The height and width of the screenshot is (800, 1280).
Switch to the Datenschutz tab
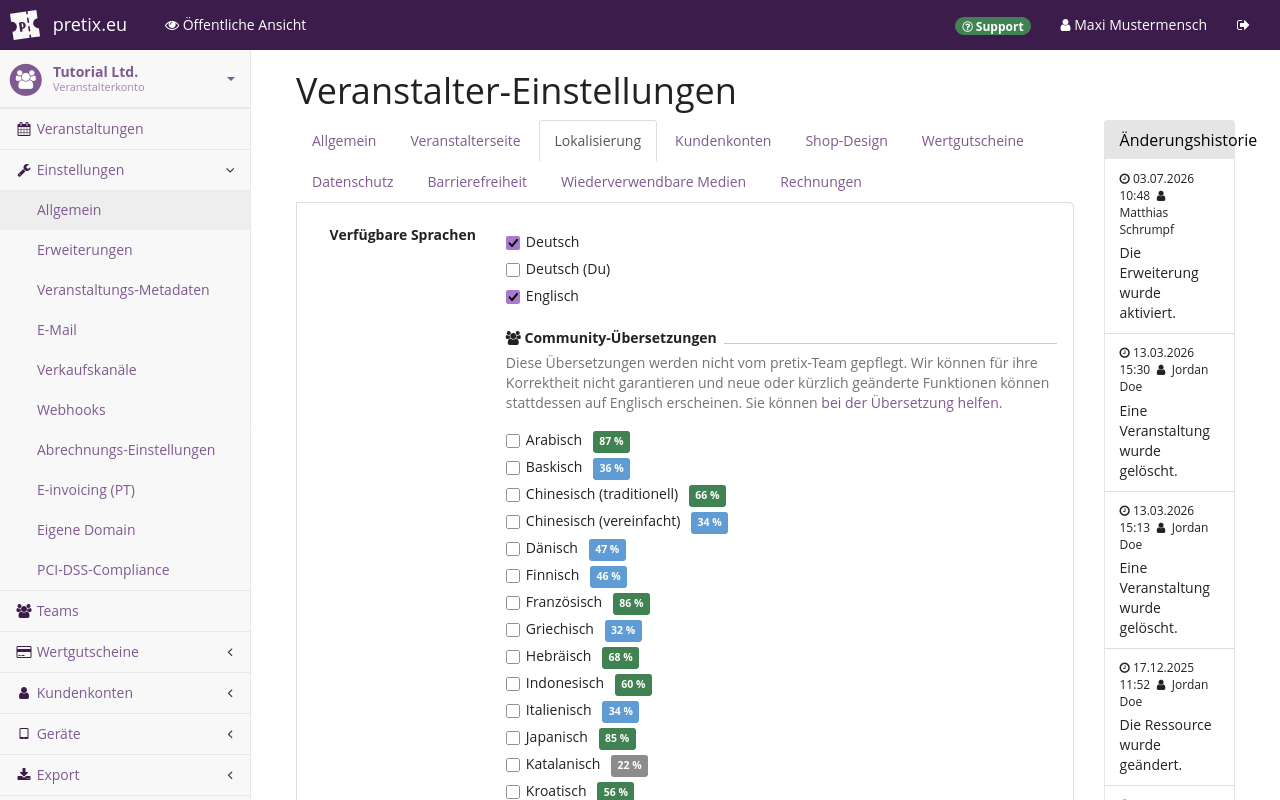(353, 182)
